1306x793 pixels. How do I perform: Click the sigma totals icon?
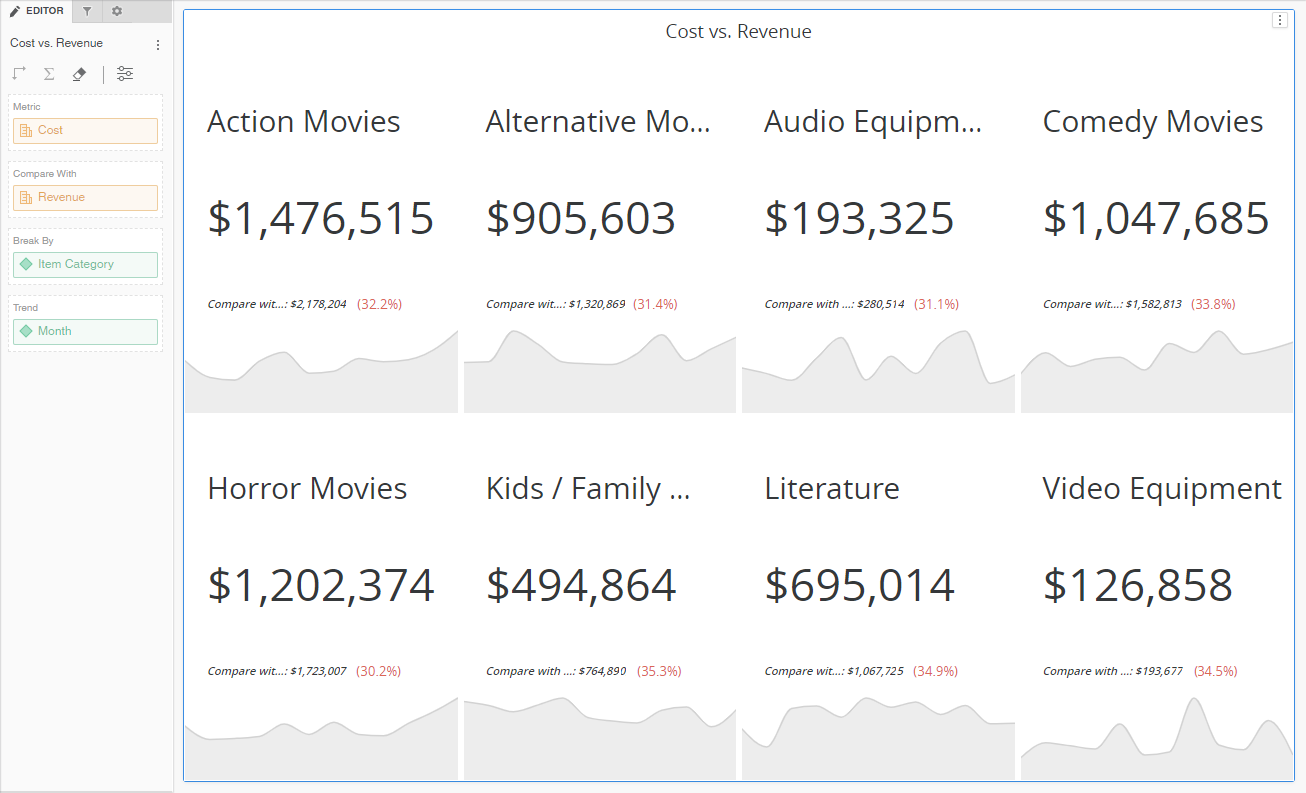pos(49,74)
